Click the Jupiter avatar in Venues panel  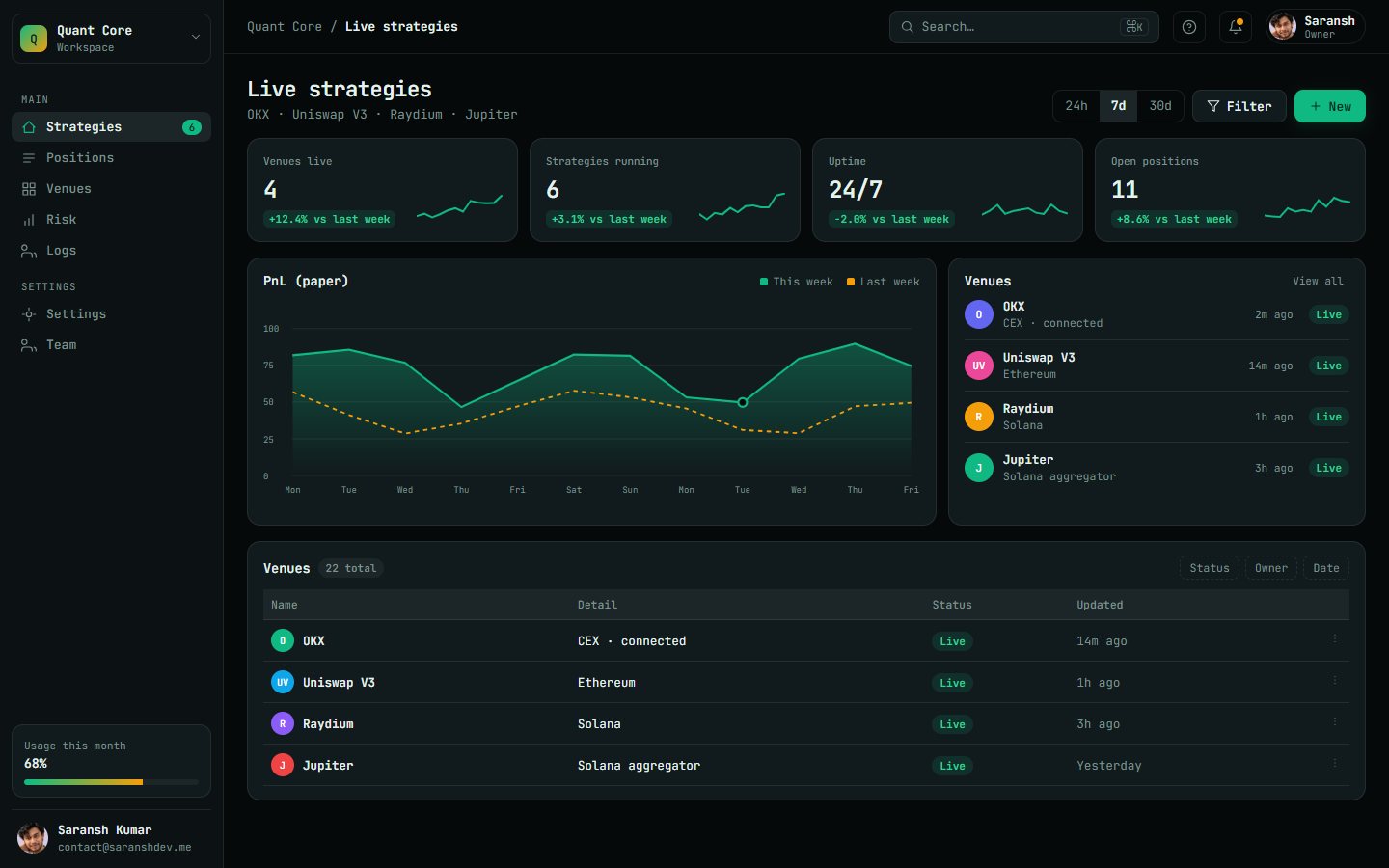979,468
